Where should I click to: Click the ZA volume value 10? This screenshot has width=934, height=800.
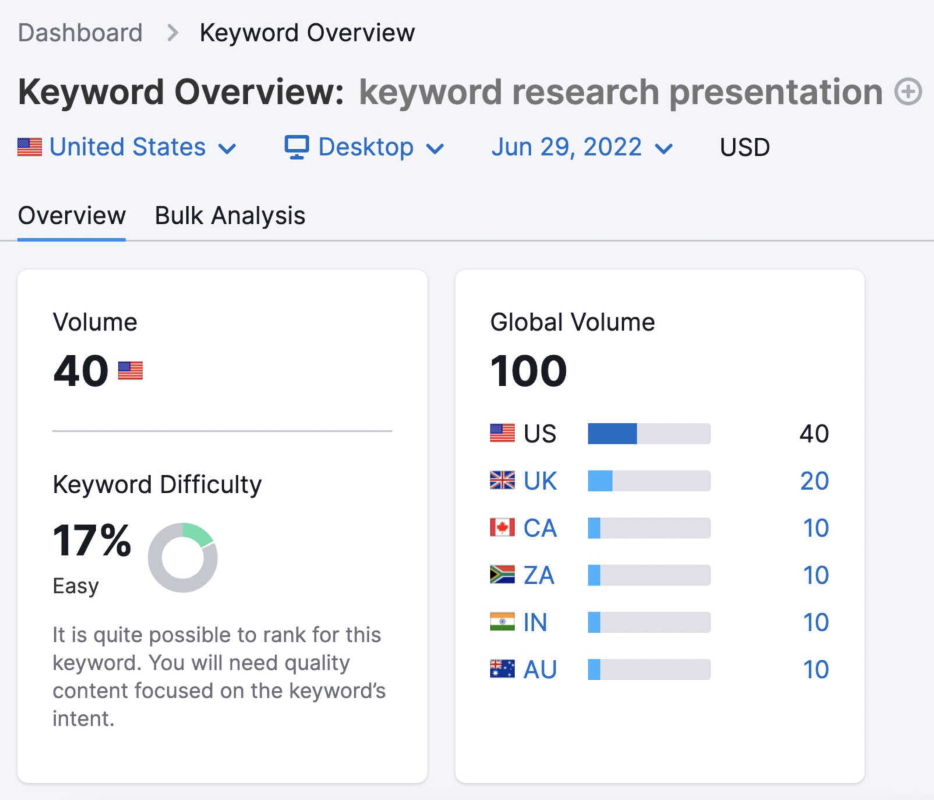click(815, 575)
